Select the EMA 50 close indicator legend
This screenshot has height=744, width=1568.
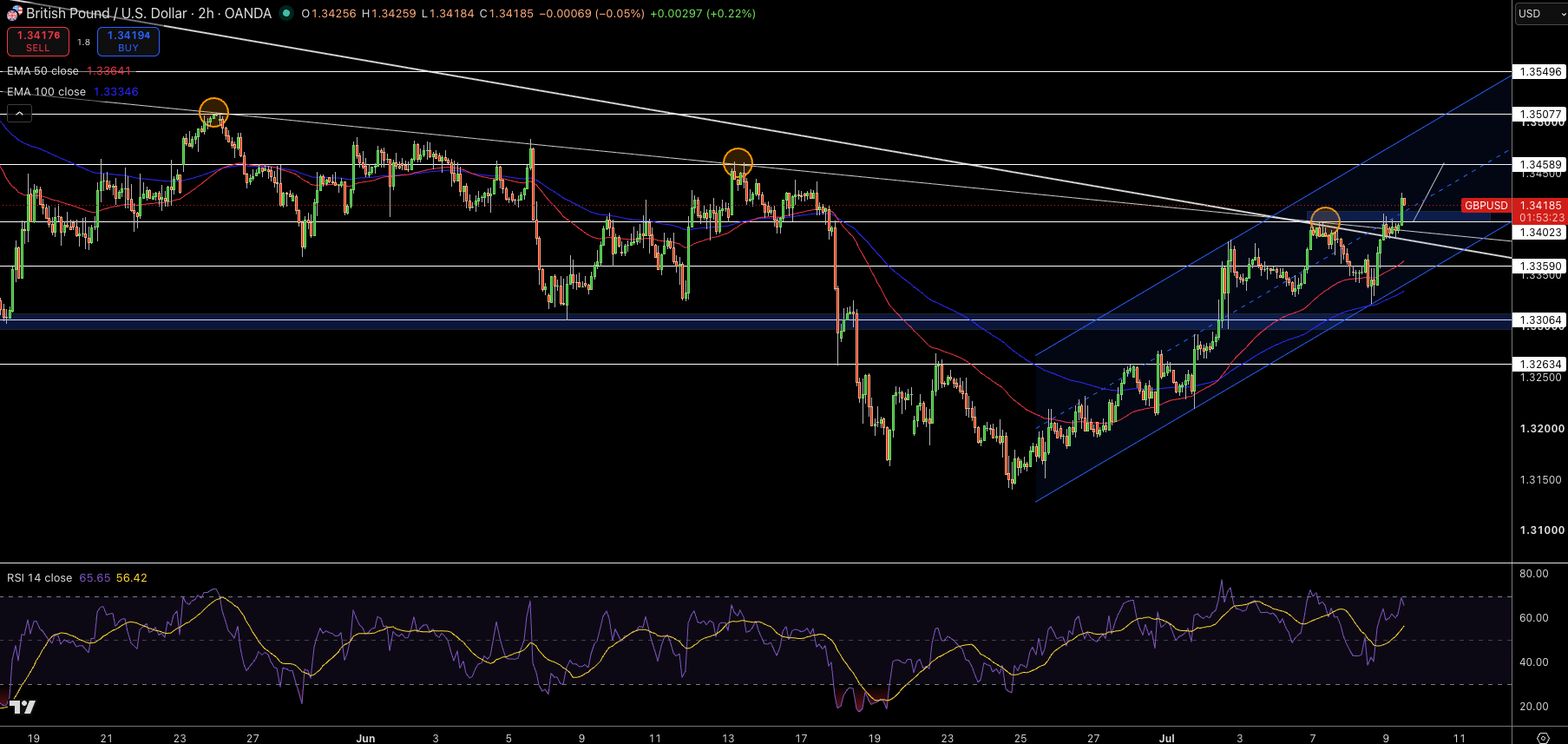click(x=43, y=71)
